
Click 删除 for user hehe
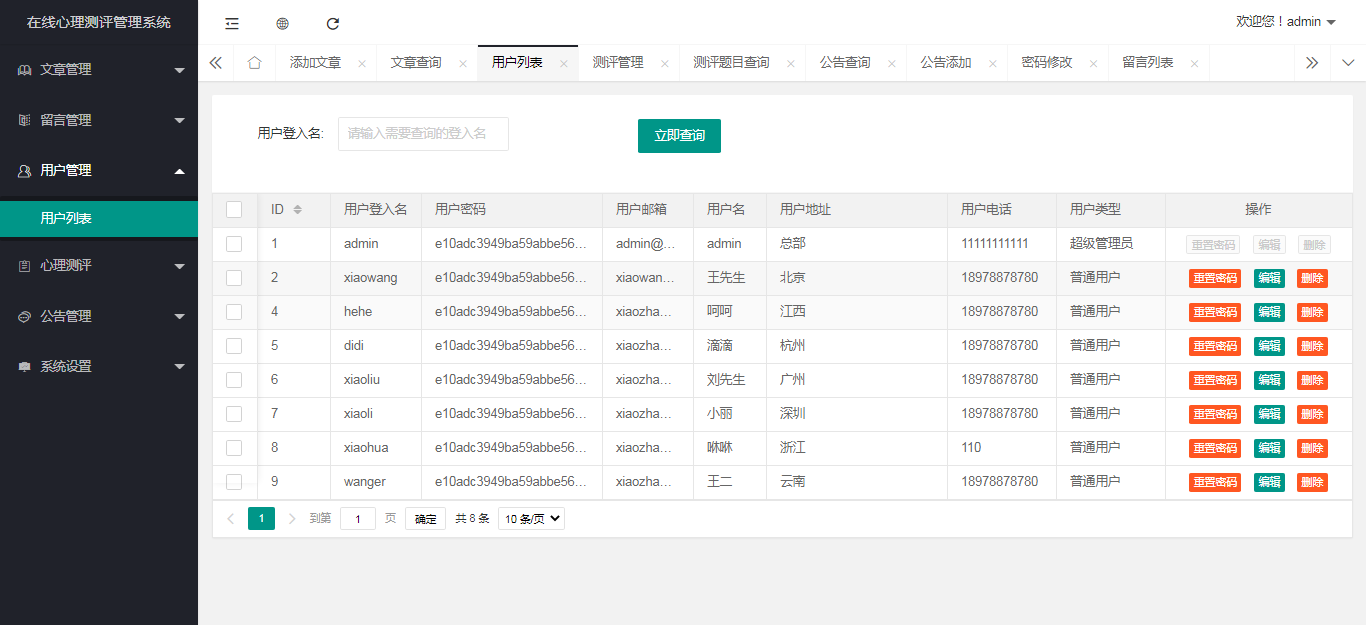coord(1312,312)
